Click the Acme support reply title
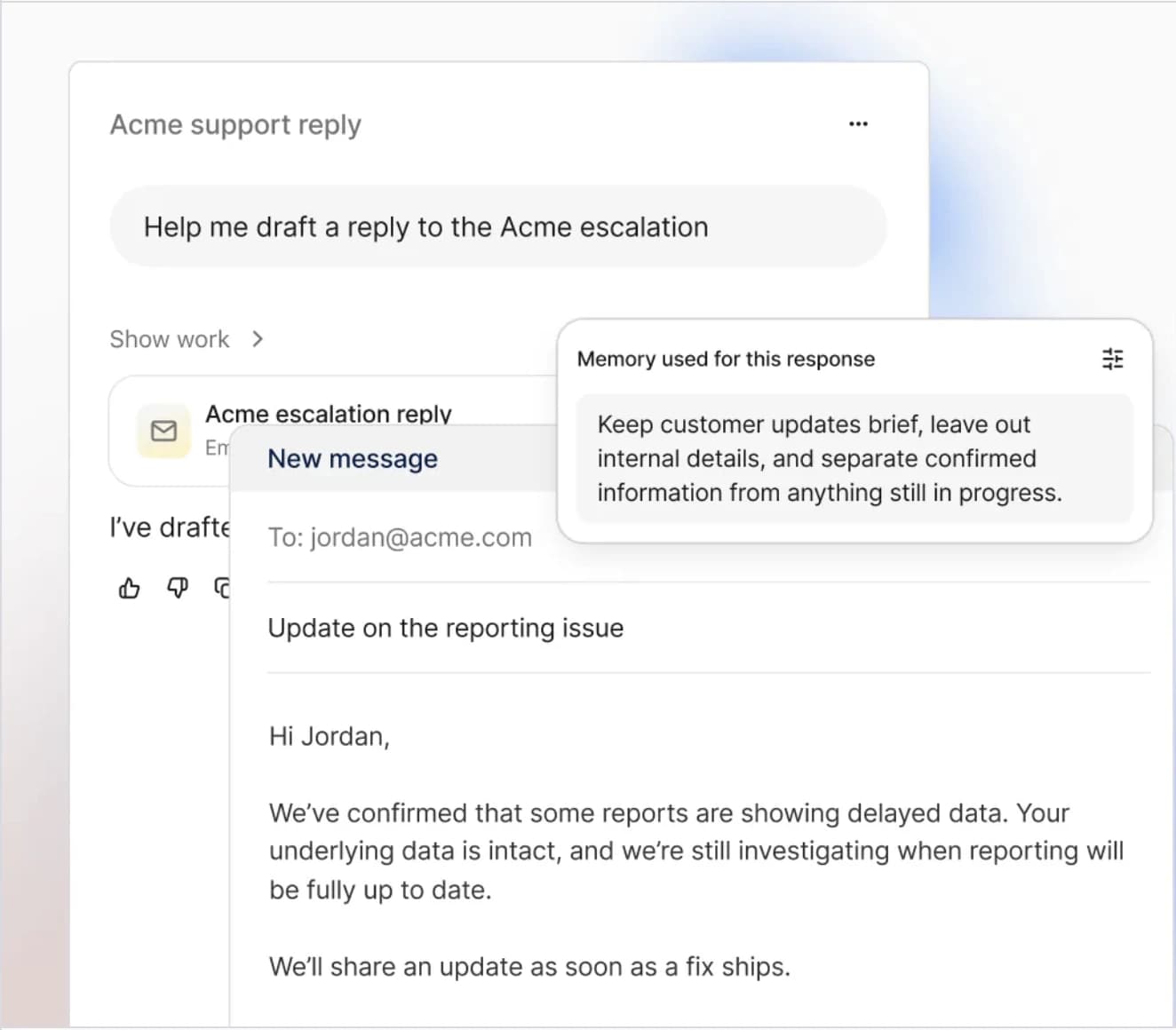Viewport: 1176px width, 1030px height. pyautogui.click(x=235, y=124)
